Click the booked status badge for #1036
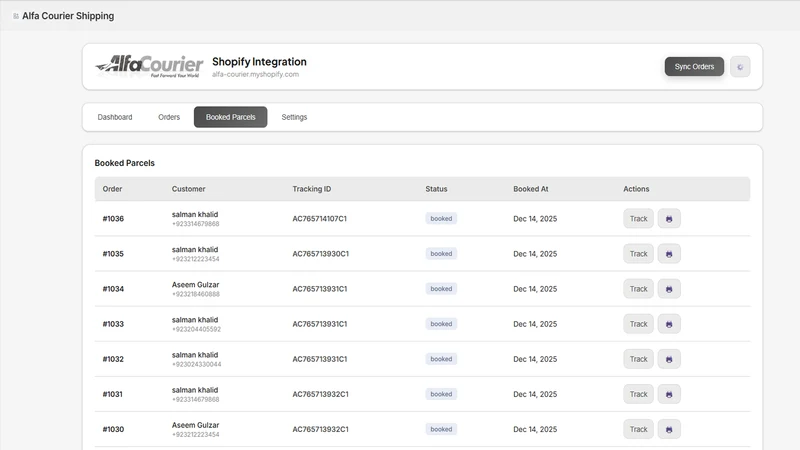 441,218
